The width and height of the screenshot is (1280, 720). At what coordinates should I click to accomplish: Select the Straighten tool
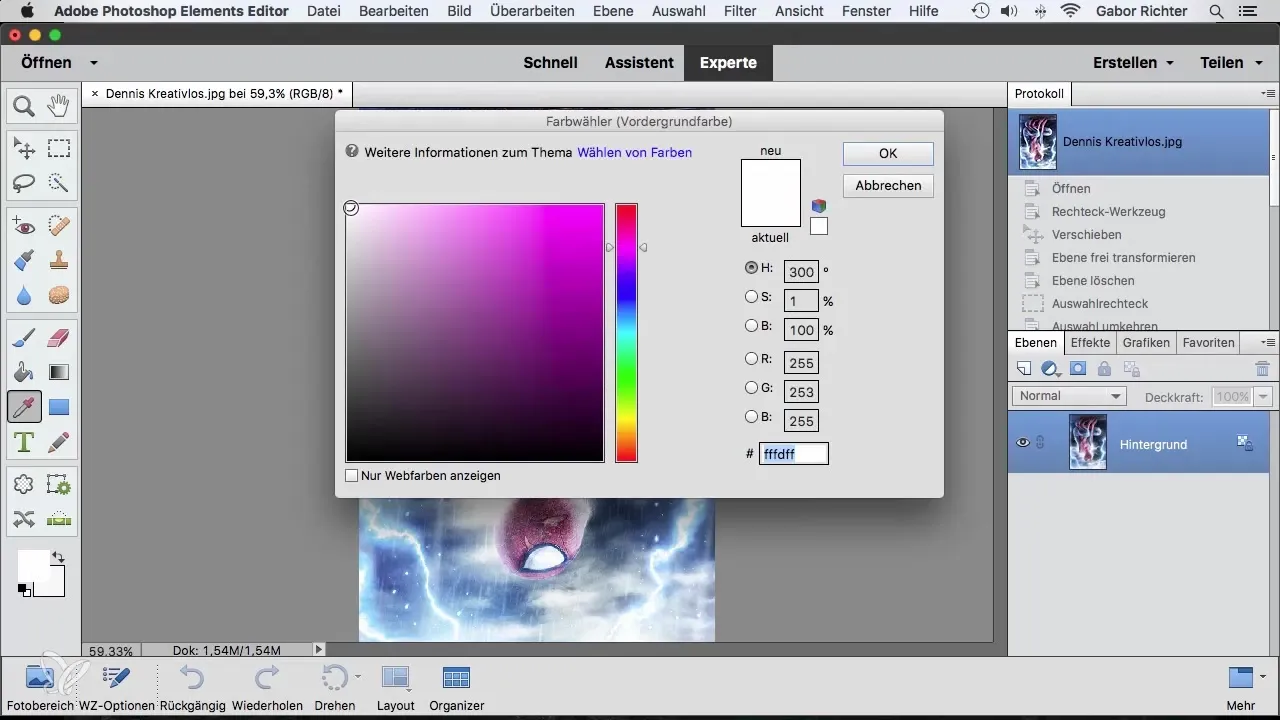pyautogui.click(x=59, y=519)
